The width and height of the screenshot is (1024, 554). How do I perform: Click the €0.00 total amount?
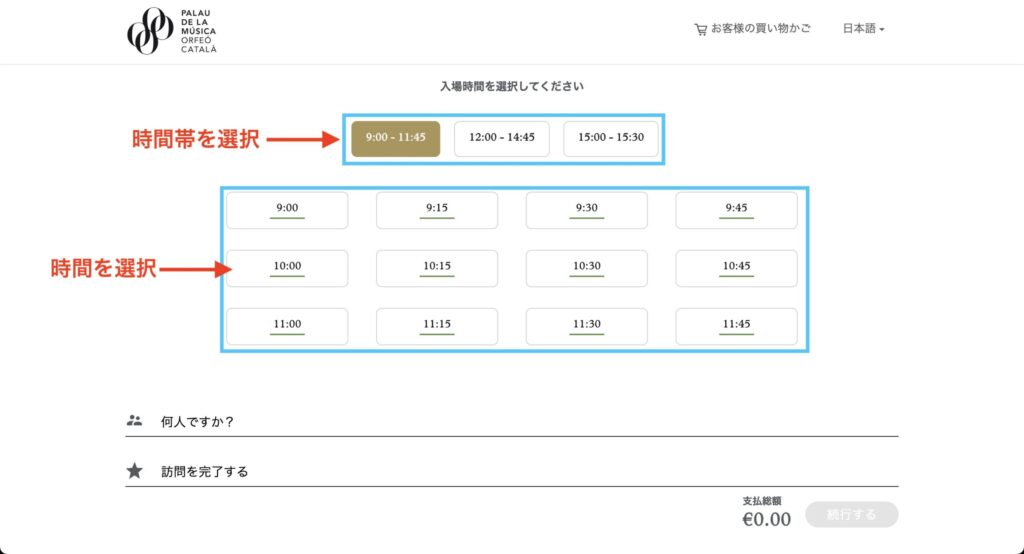click(766, 519)
